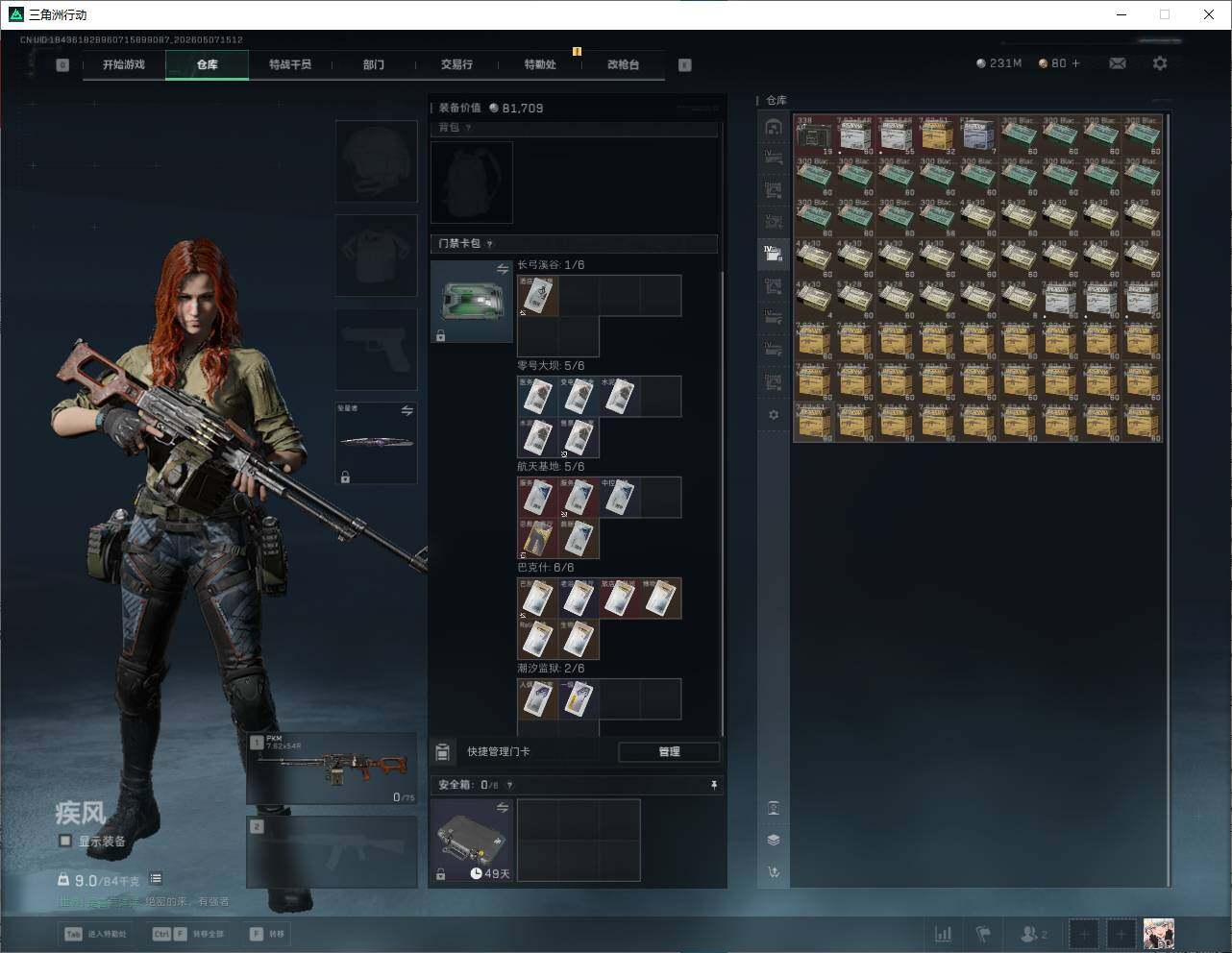Open the settings gear in the top bar
The width and height of the screenshot is (1232, 953).
(1160, 63)
